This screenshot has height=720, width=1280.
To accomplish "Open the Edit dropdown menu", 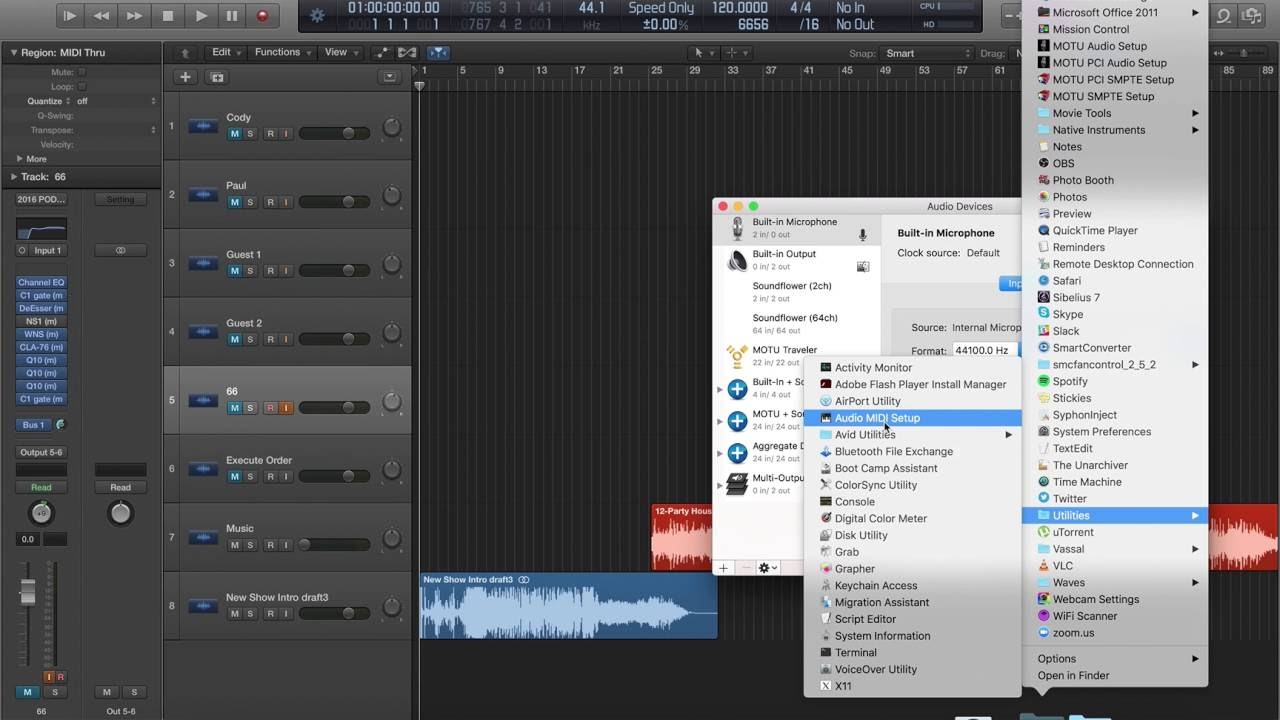I will [x=227, y=53].
